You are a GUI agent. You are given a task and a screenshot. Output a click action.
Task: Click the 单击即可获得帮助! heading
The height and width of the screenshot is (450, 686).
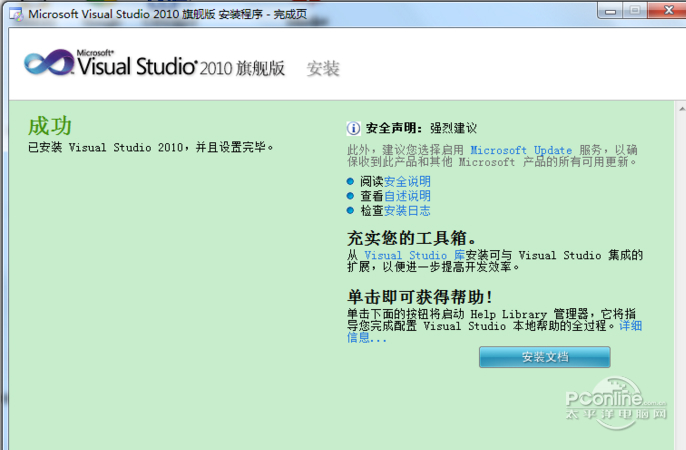coord(420,297)
